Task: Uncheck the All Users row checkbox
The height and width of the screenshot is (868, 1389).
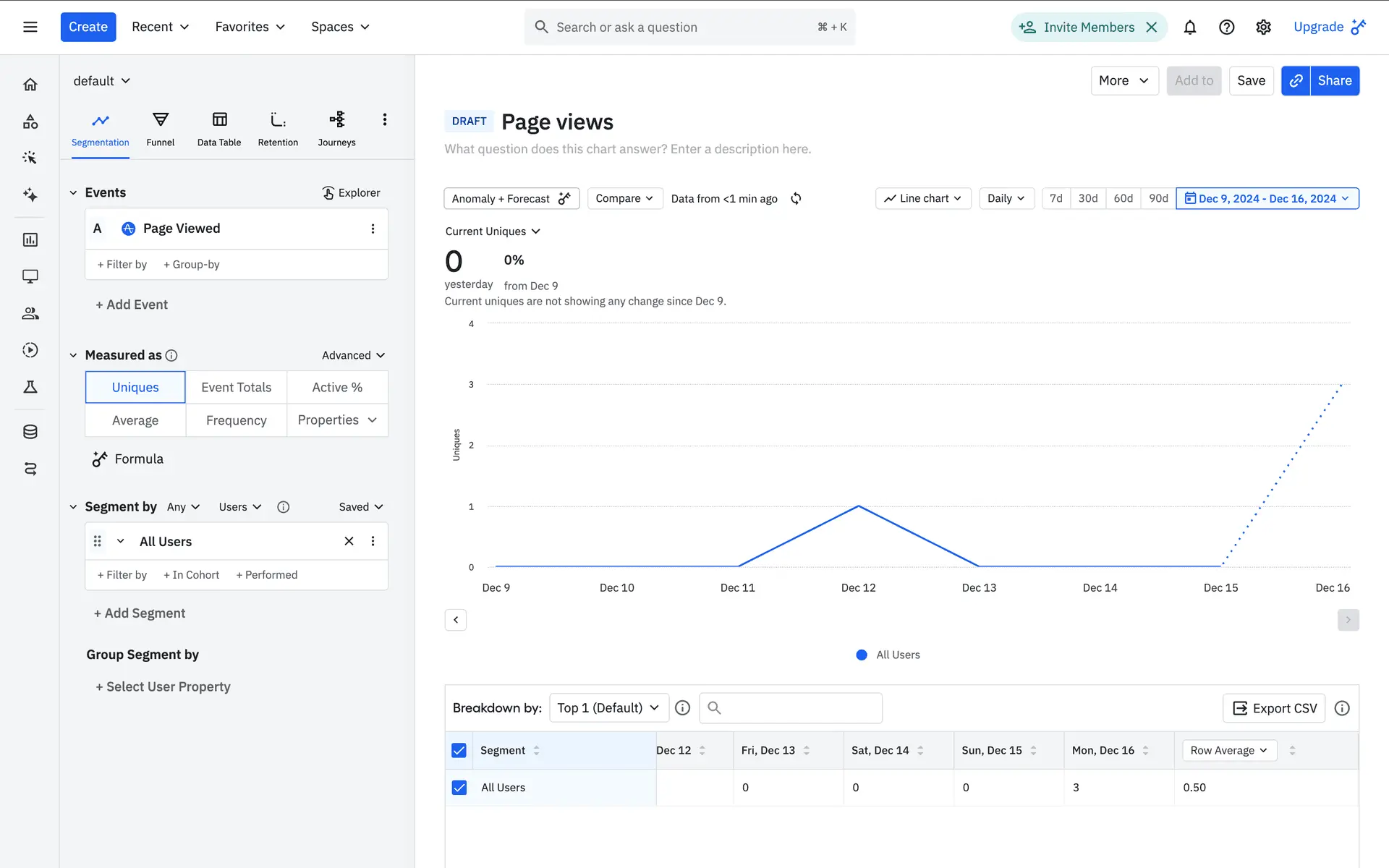Action: [459, 787]
